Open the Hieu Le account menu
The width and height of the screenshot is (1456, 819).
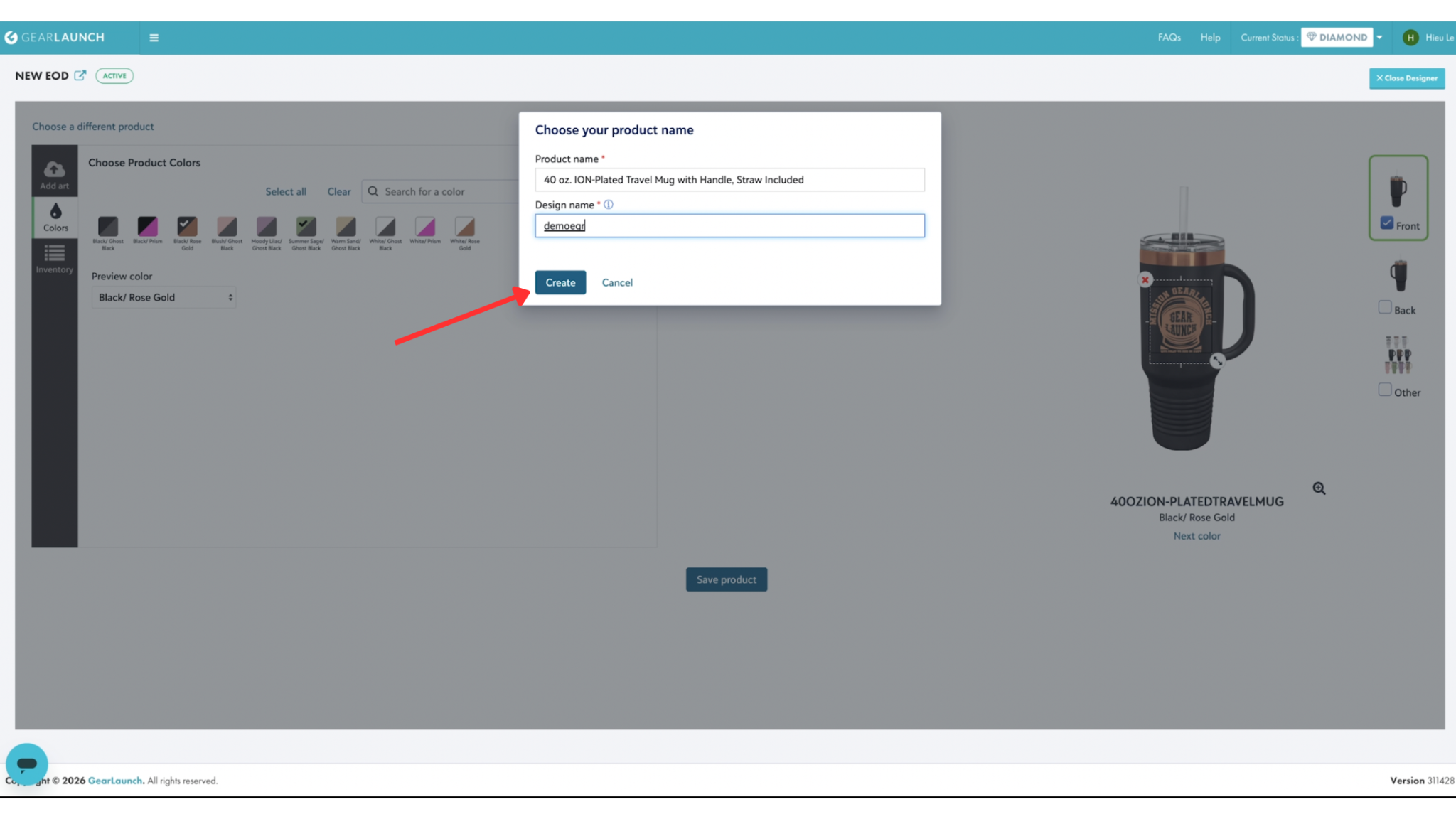(1428, 38)
